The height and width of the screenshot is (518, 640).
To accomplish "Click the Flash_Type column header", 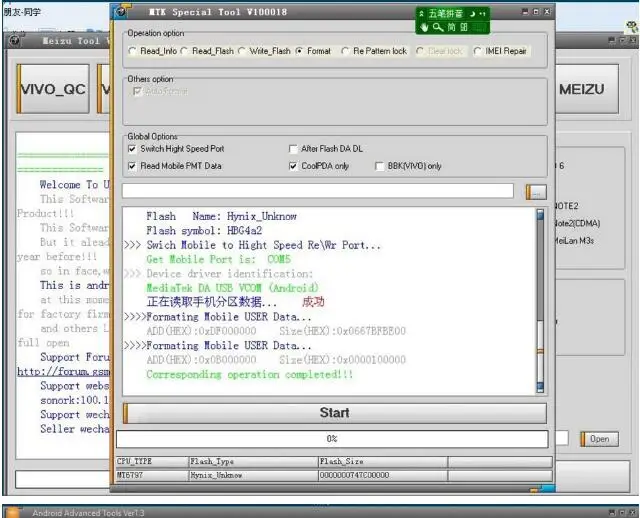I will (x=253, y=461).
